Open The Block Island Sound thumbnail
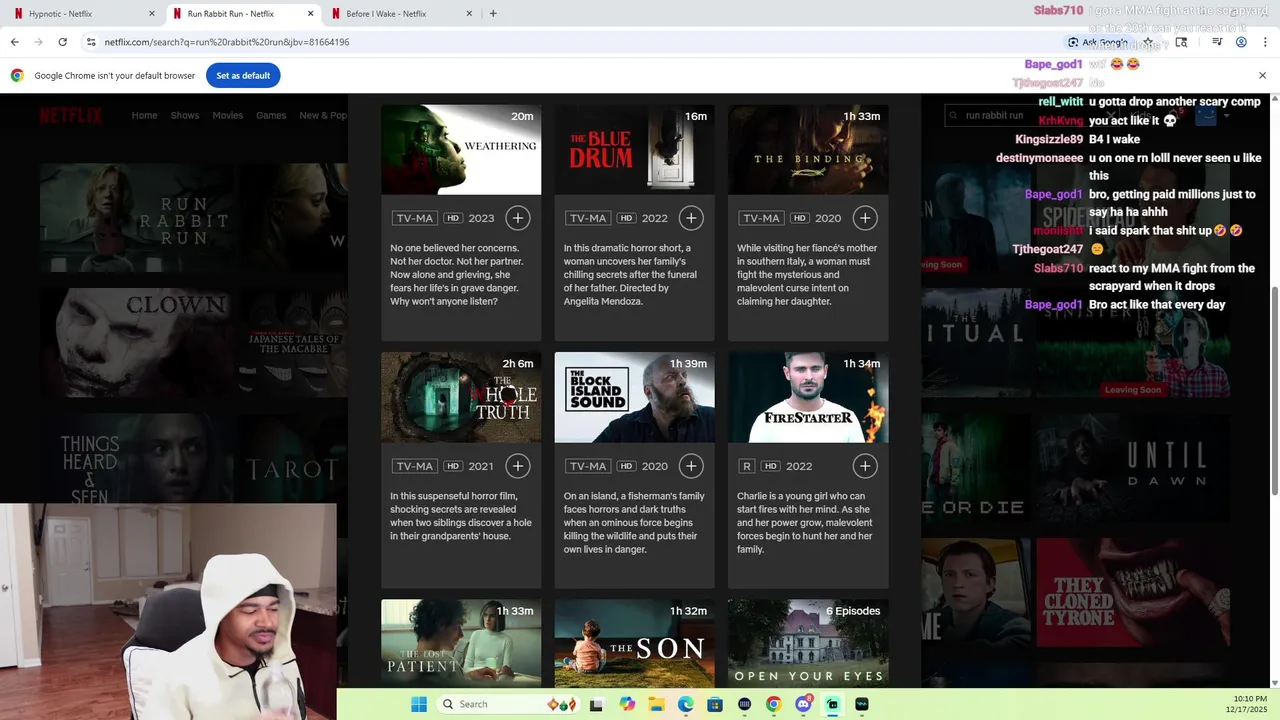 pyautogui.click(x=635, y=397)
